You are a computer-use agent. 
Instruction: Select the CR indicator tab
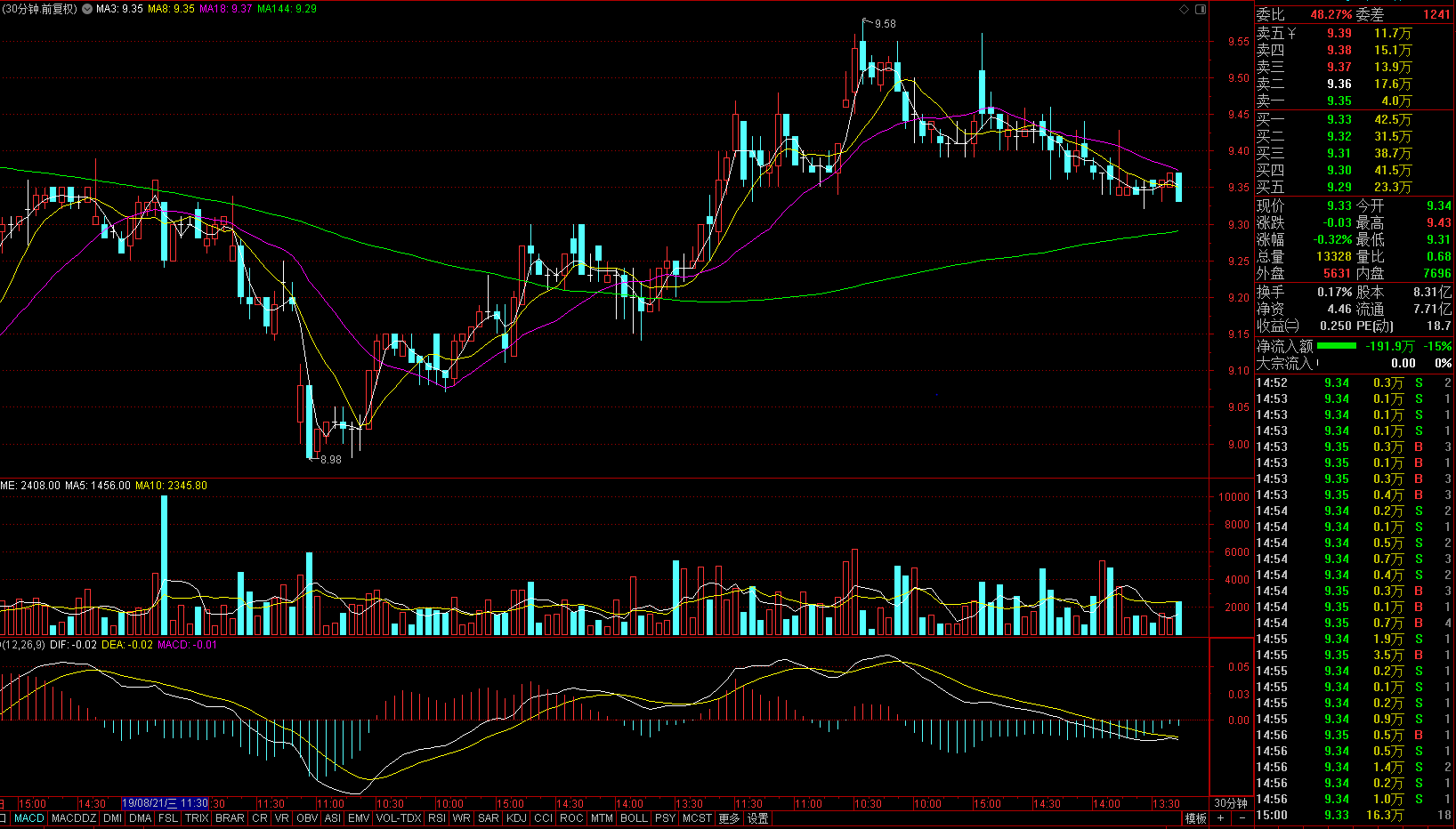tap(259, 818)
